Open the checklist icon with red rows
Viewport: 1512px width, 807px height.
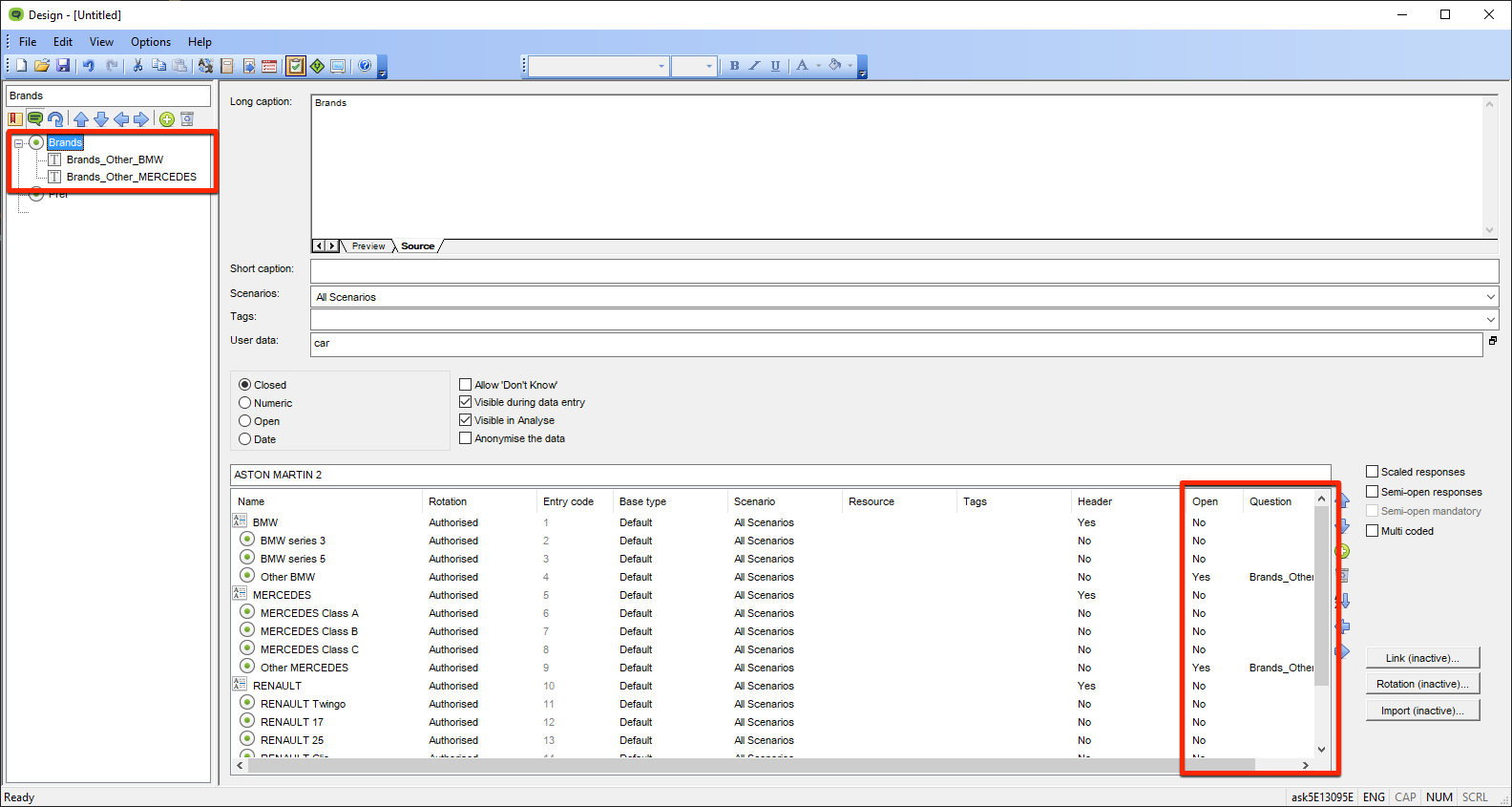269,66
